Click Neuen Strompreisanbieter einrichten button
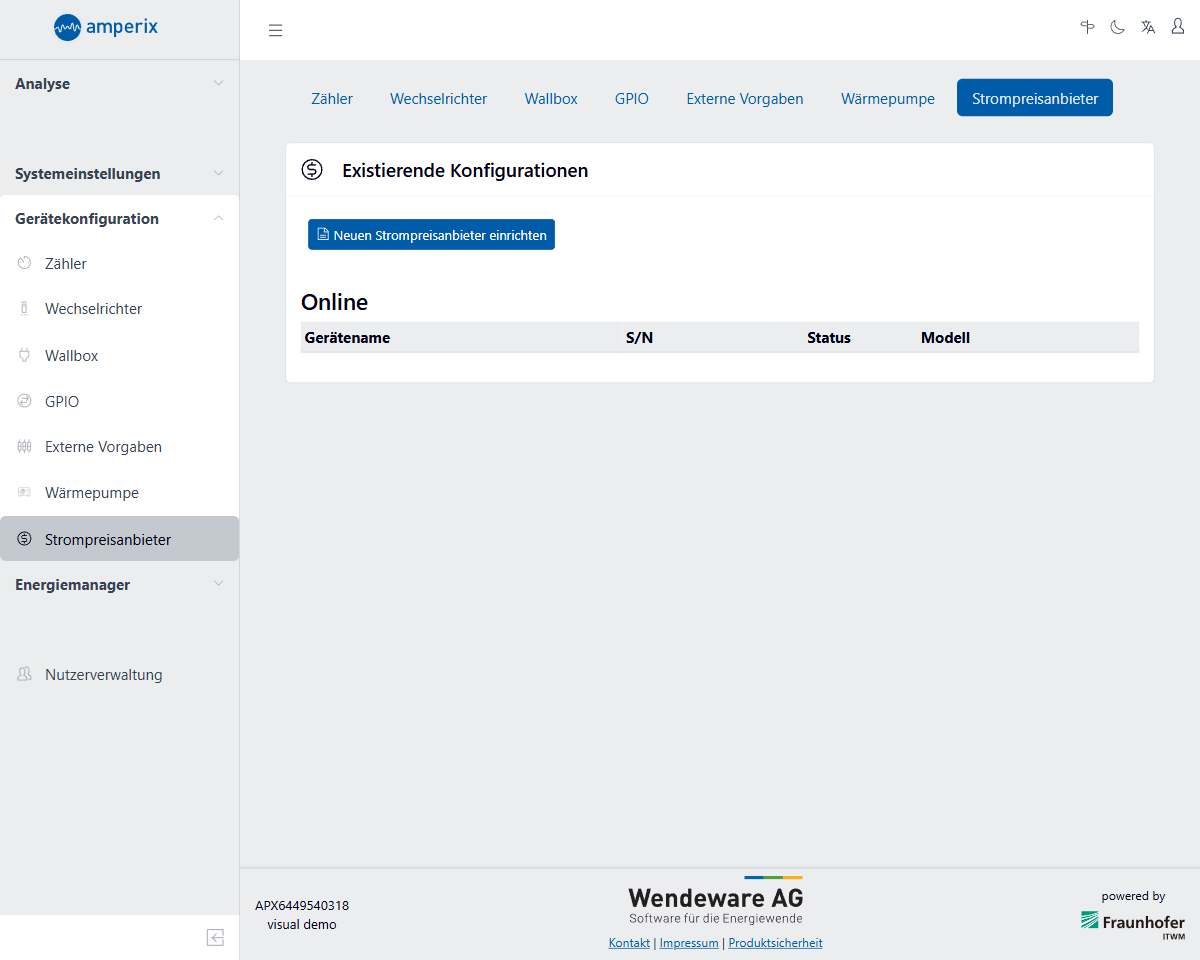The width and height of the screenshot is (1200, 960). [431, 235]
